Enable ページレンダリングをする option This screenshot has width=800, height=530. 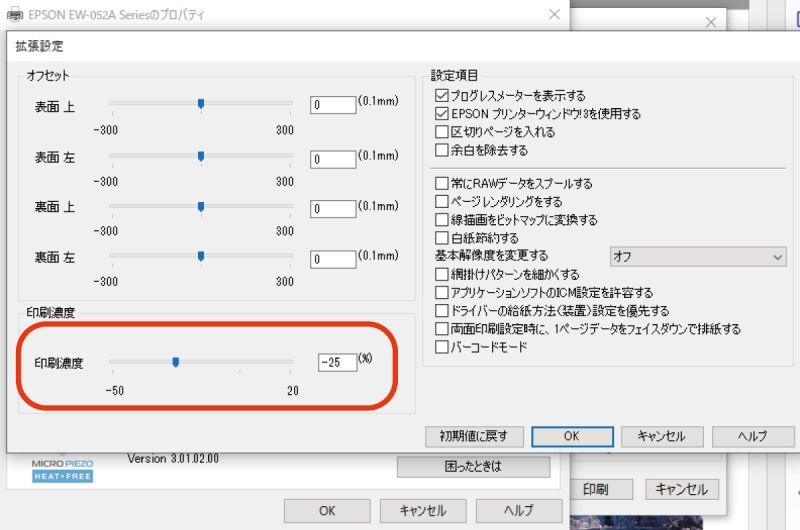442,201
